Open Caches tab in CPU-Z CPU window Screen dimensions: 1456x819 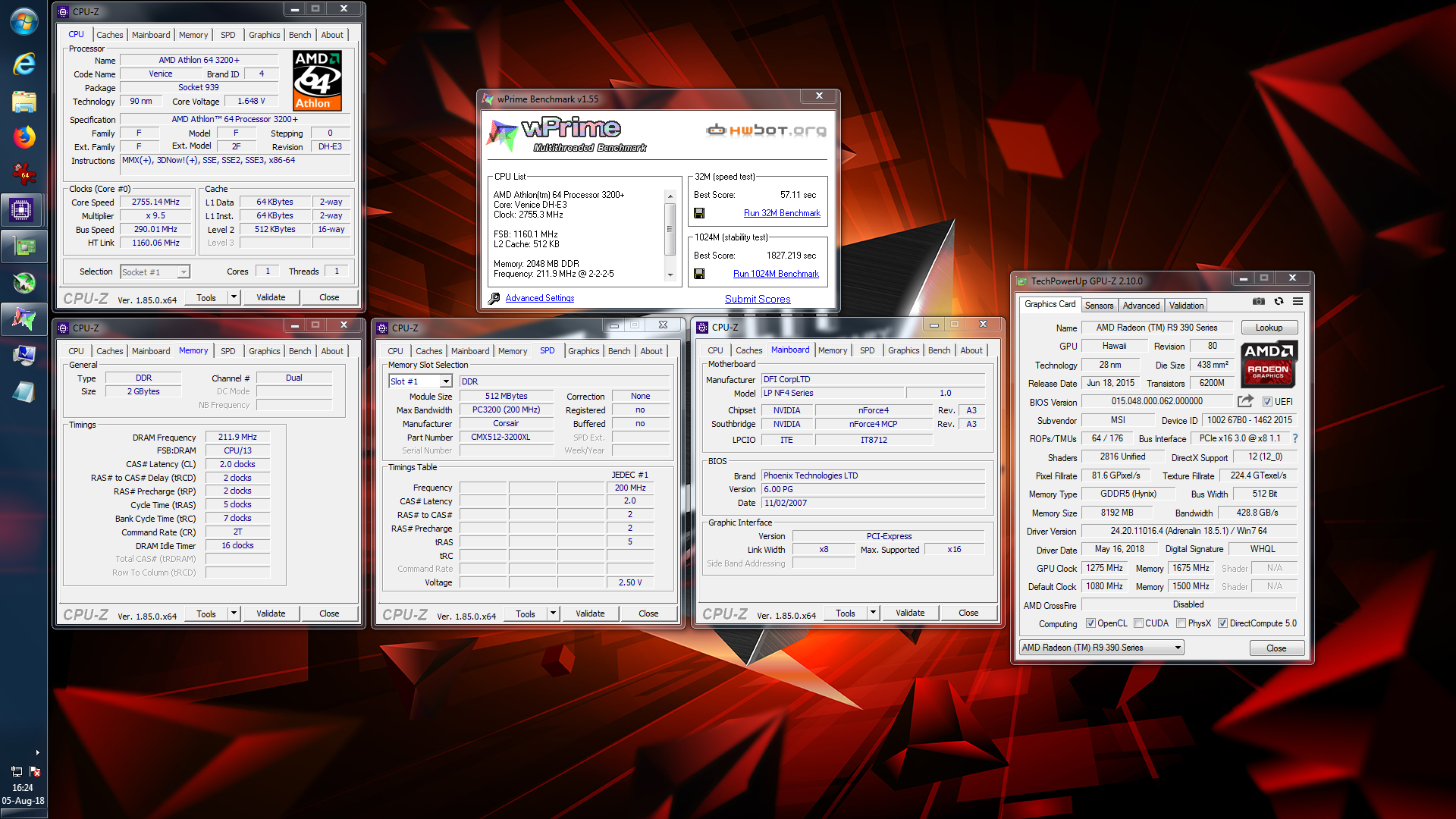109,35
